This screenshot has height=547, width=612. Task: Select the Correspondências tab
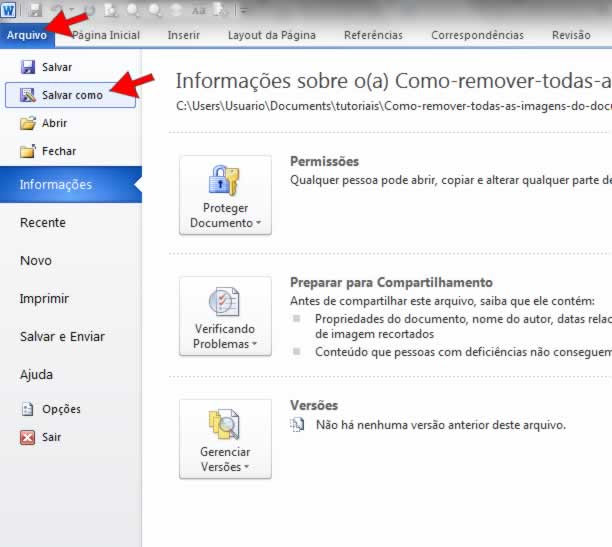[477, 35]
